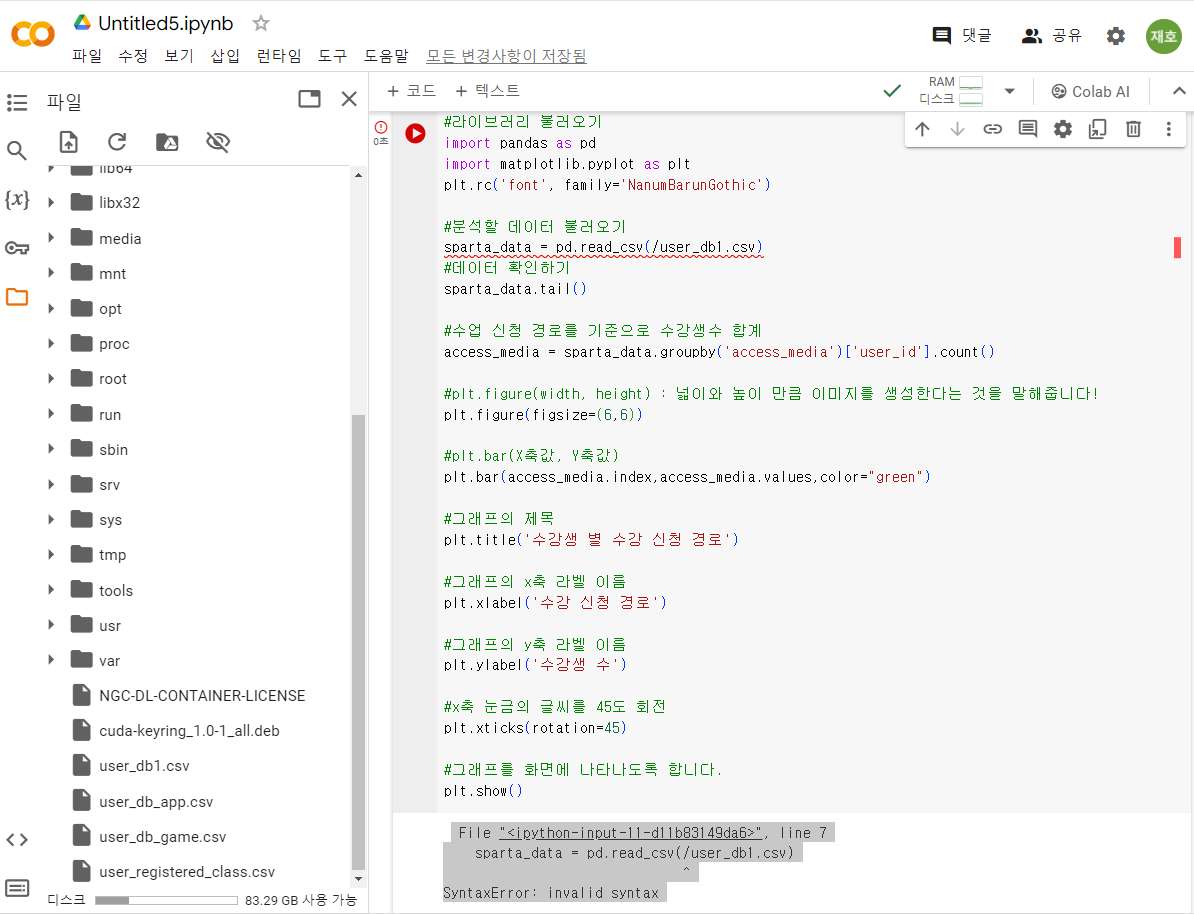Expand the media folder

(51, 238)
